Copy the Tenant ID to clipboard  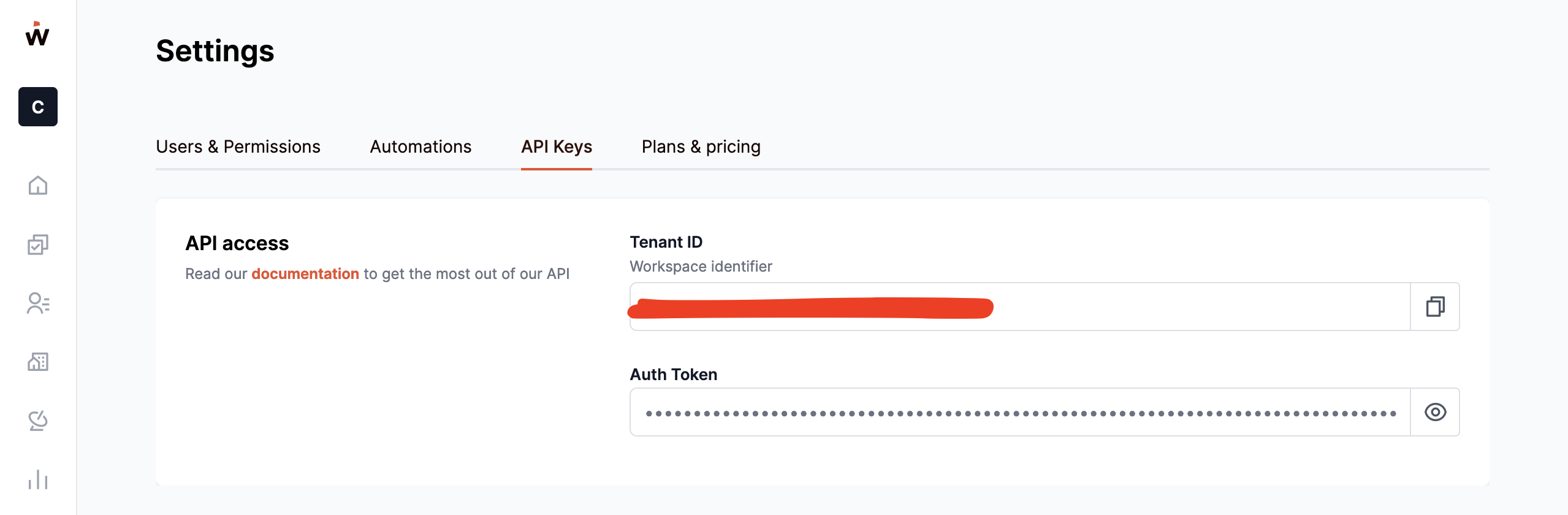tap(1435, 307)
